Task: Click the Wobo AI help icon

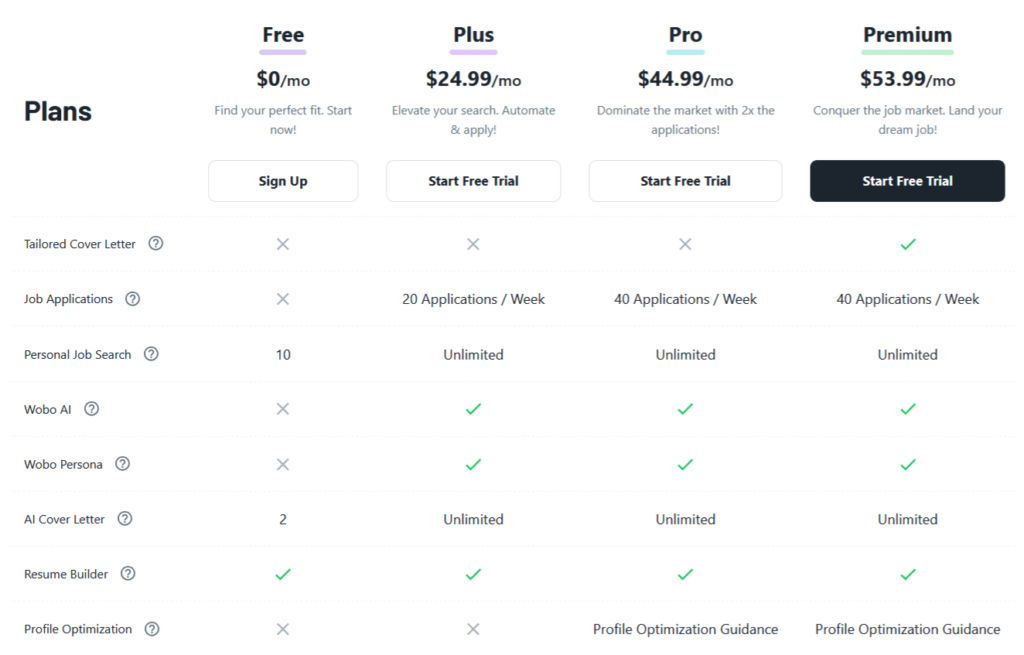Action: tap(91, 408)
